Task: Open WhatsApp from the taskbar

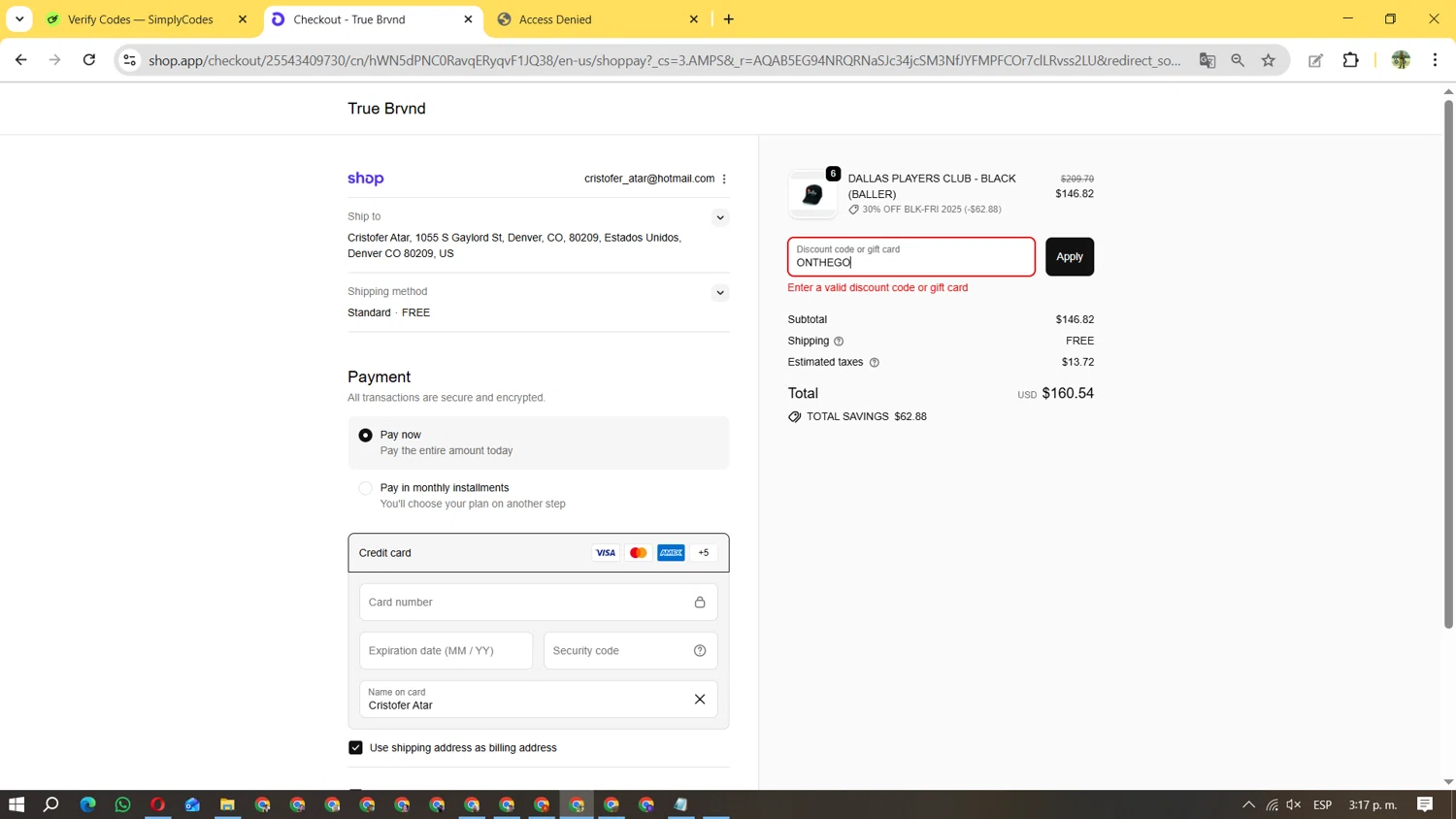Action: [x=122, y=804]
